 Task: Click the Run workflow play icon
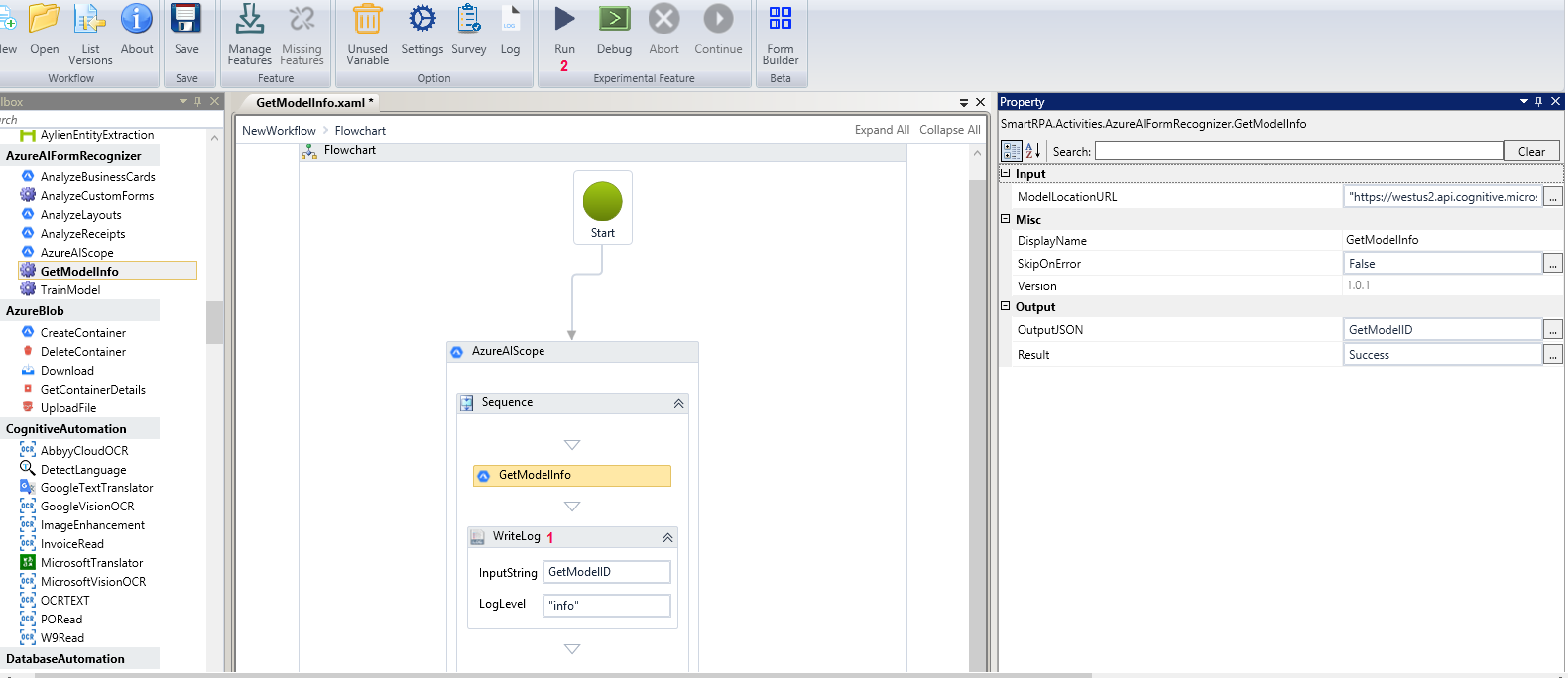coord(564,20)
